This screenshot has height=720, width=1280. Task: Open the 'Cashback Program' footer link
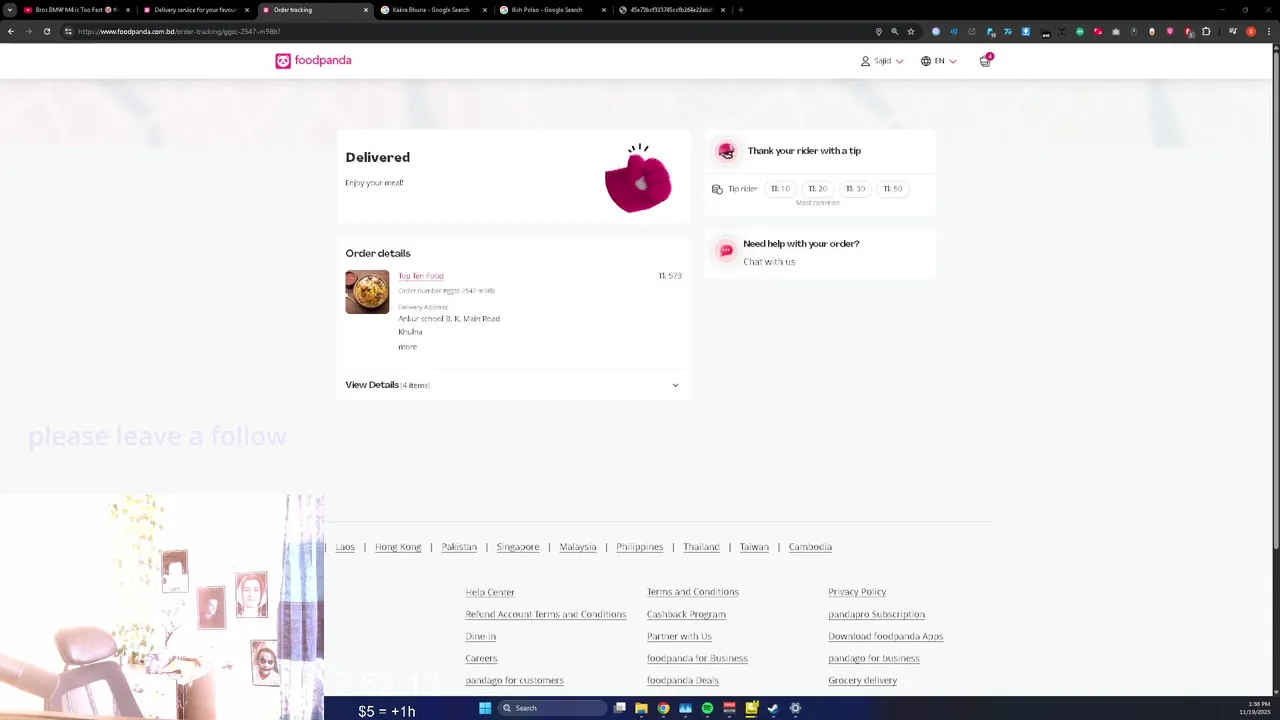pos(686,614)
